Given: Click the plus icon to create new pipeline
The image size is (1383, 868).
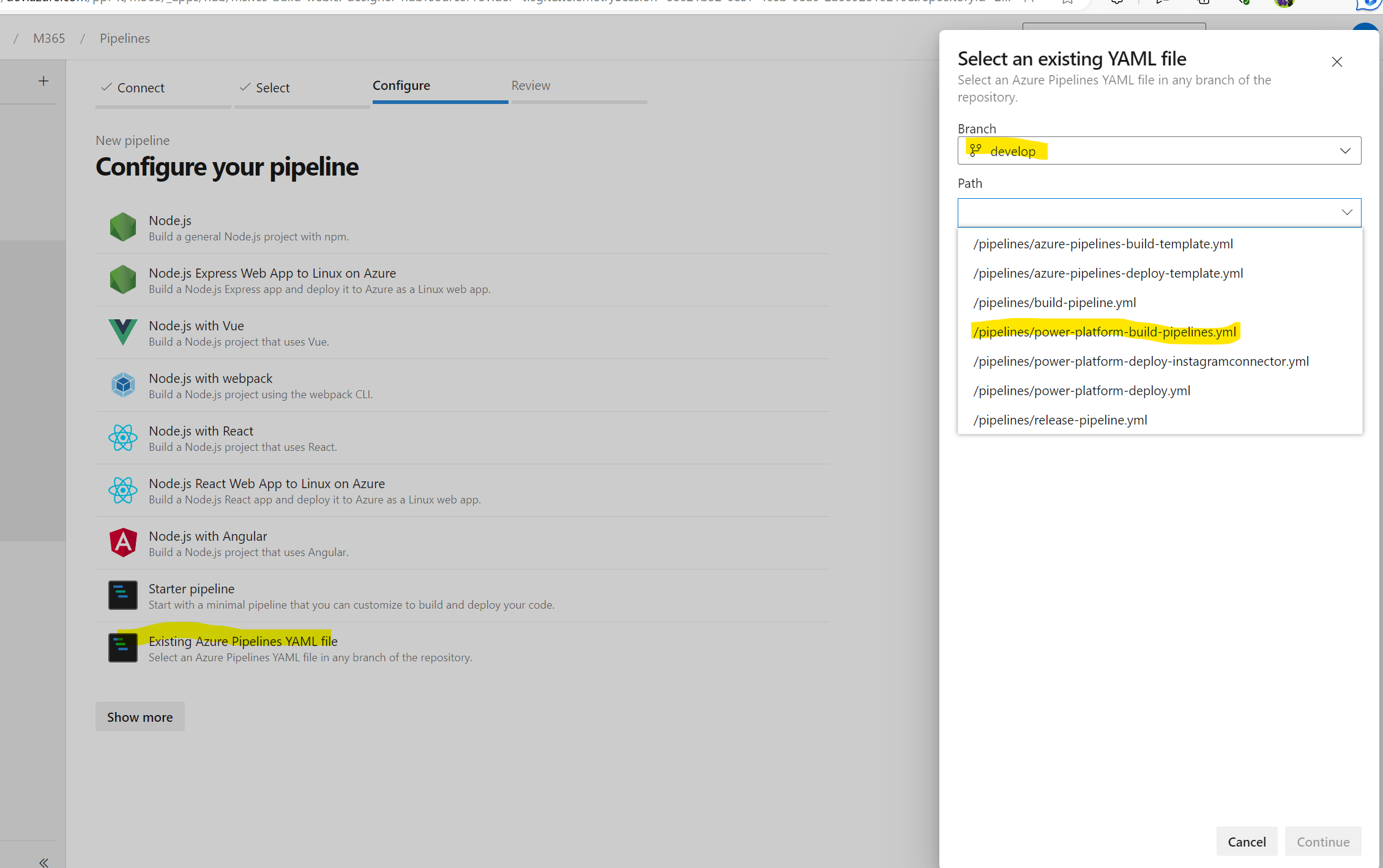Looking at the screenshot, I should click(43, 81).
